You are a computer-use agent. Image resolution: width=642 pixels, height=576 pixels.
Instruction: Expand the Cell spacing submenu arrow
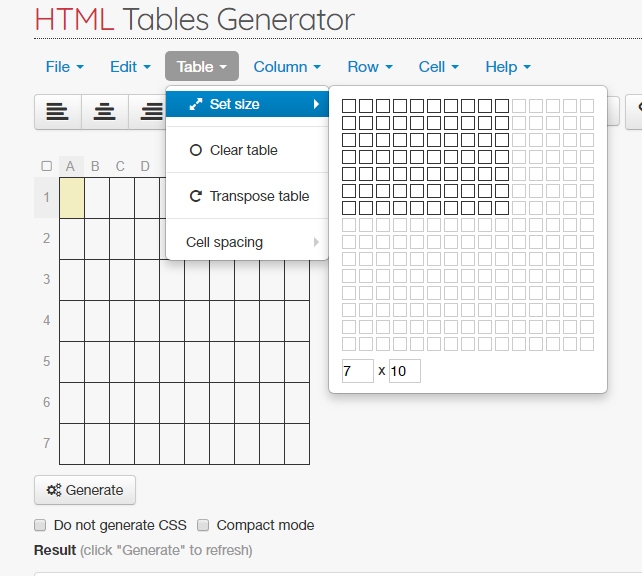pos(316,242)
